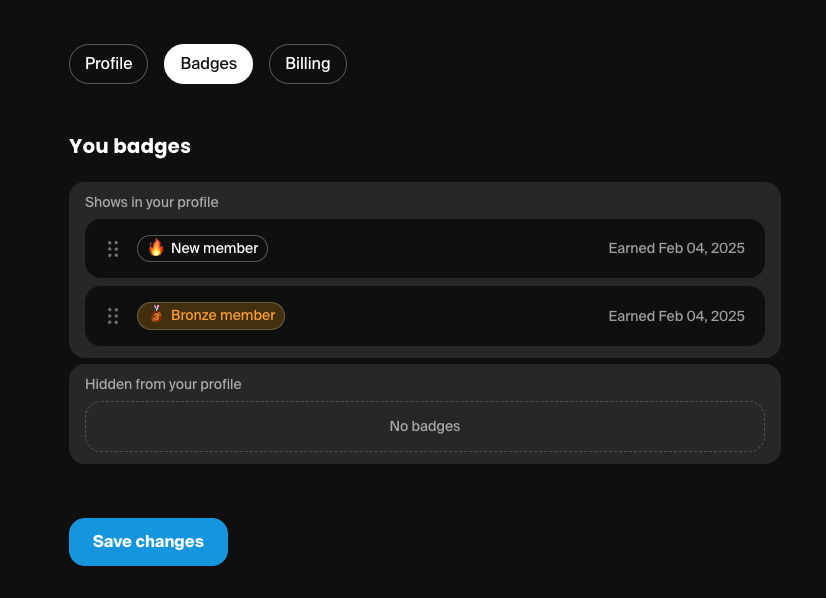Select the Badges tab
Screen dimensions: 826x598
[x=209, y=64]
